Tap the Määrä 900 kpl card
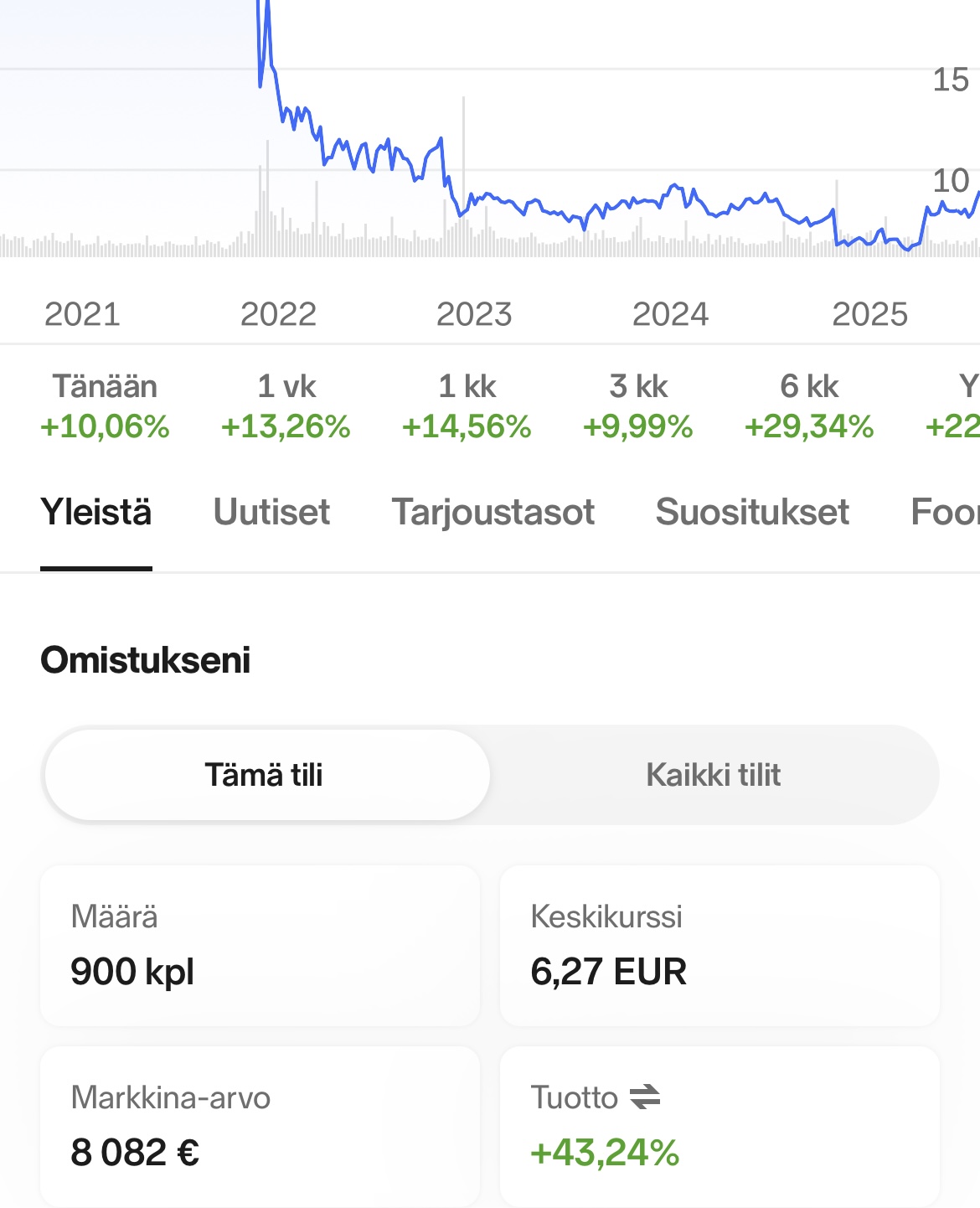980x1208 pixels. [260, 946]
